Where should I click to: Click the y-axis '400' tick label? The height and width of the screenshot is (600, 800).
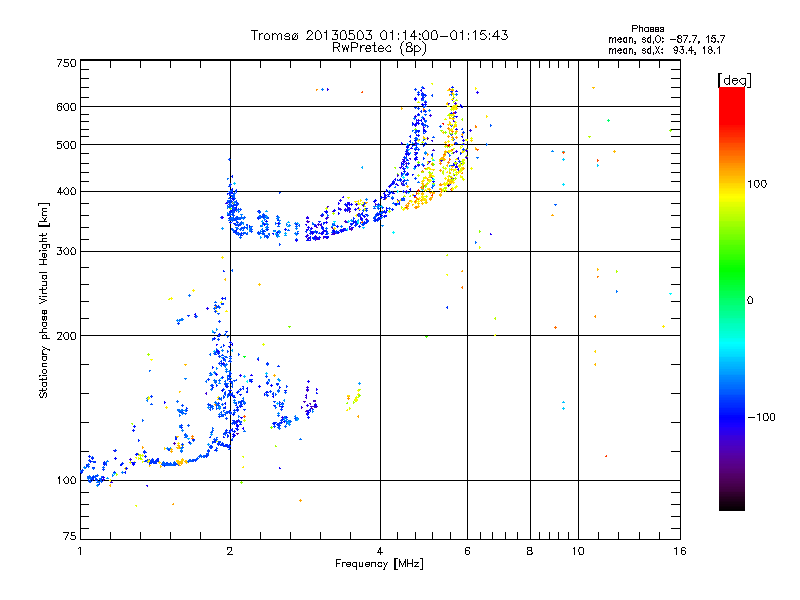(x=67, y=192)
